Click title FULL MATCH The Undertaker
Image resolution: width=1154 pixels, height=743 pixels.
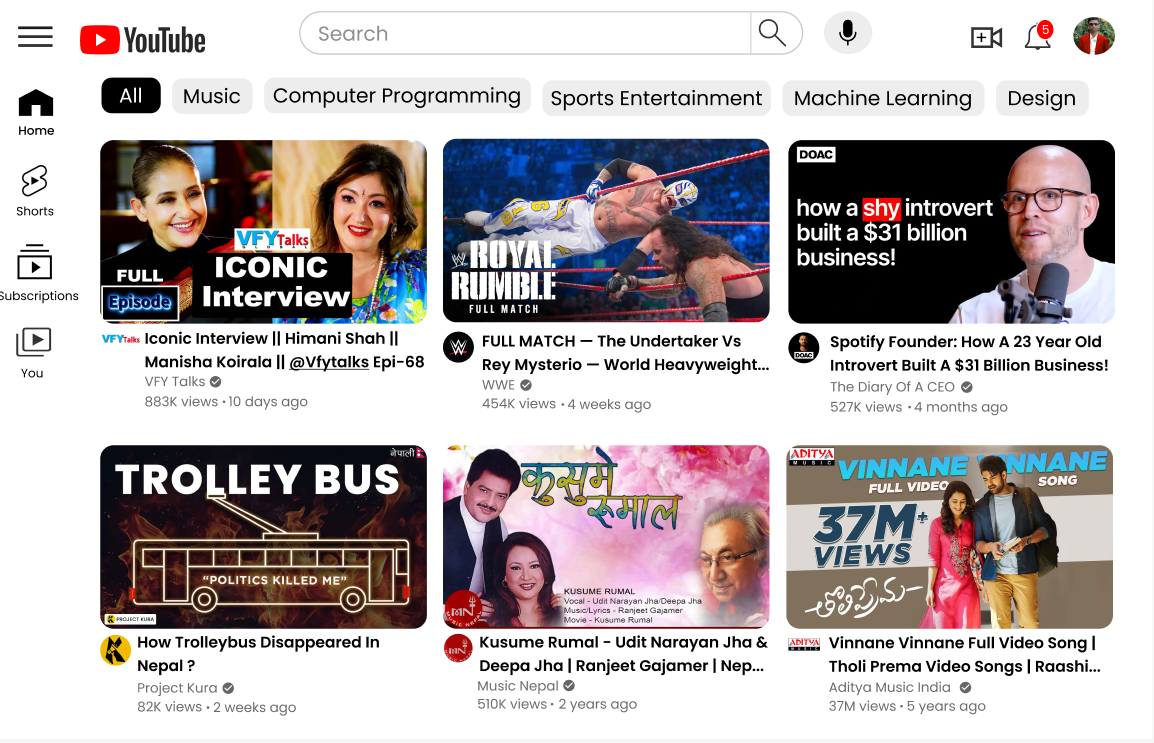click(x=626, y=353)
